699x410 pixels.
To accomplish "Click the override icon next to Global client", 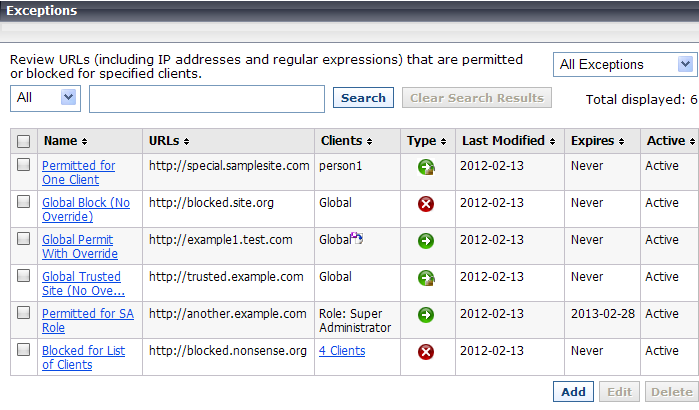I will [x=357, y=238].
